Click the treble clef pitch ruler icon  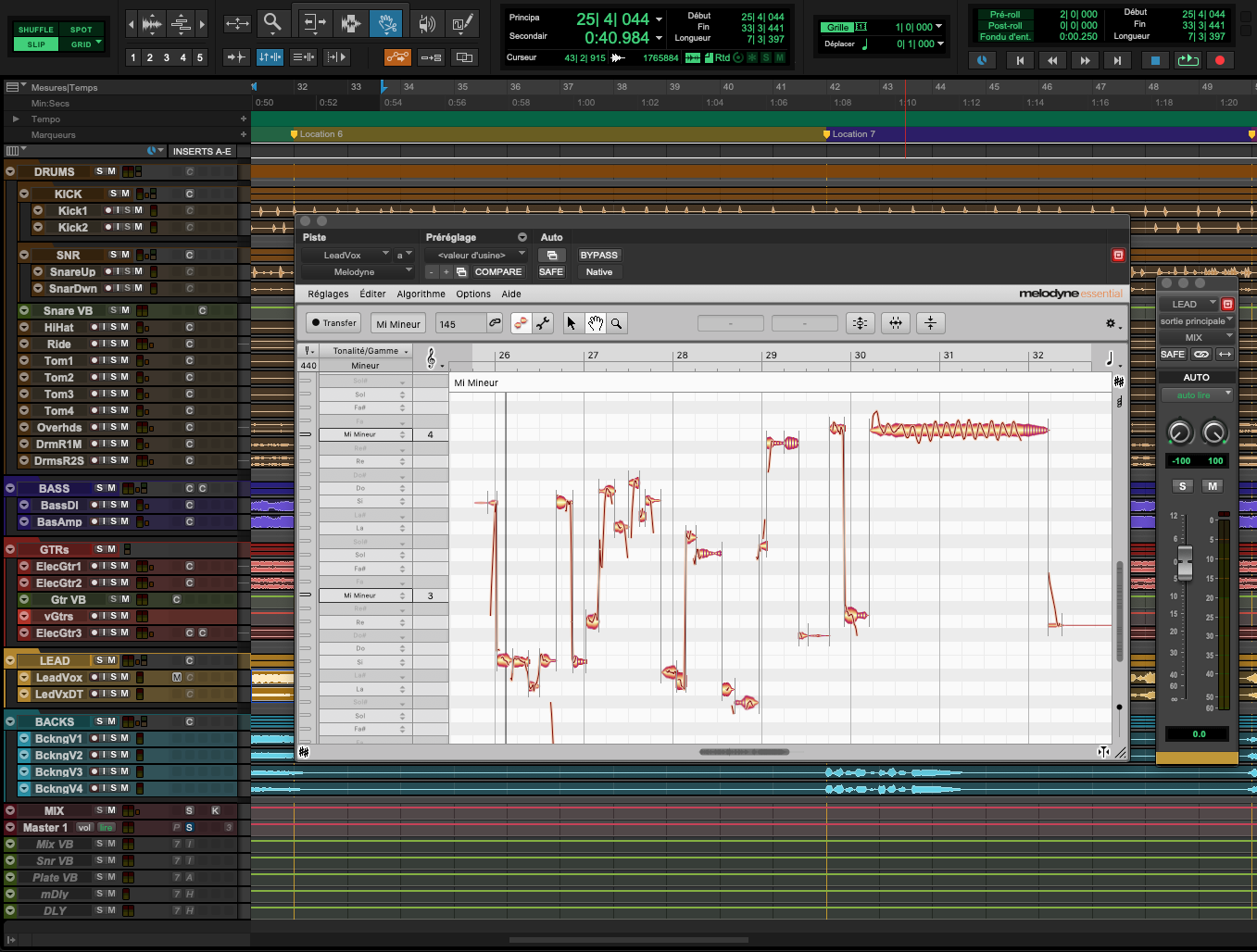point(431,358)
